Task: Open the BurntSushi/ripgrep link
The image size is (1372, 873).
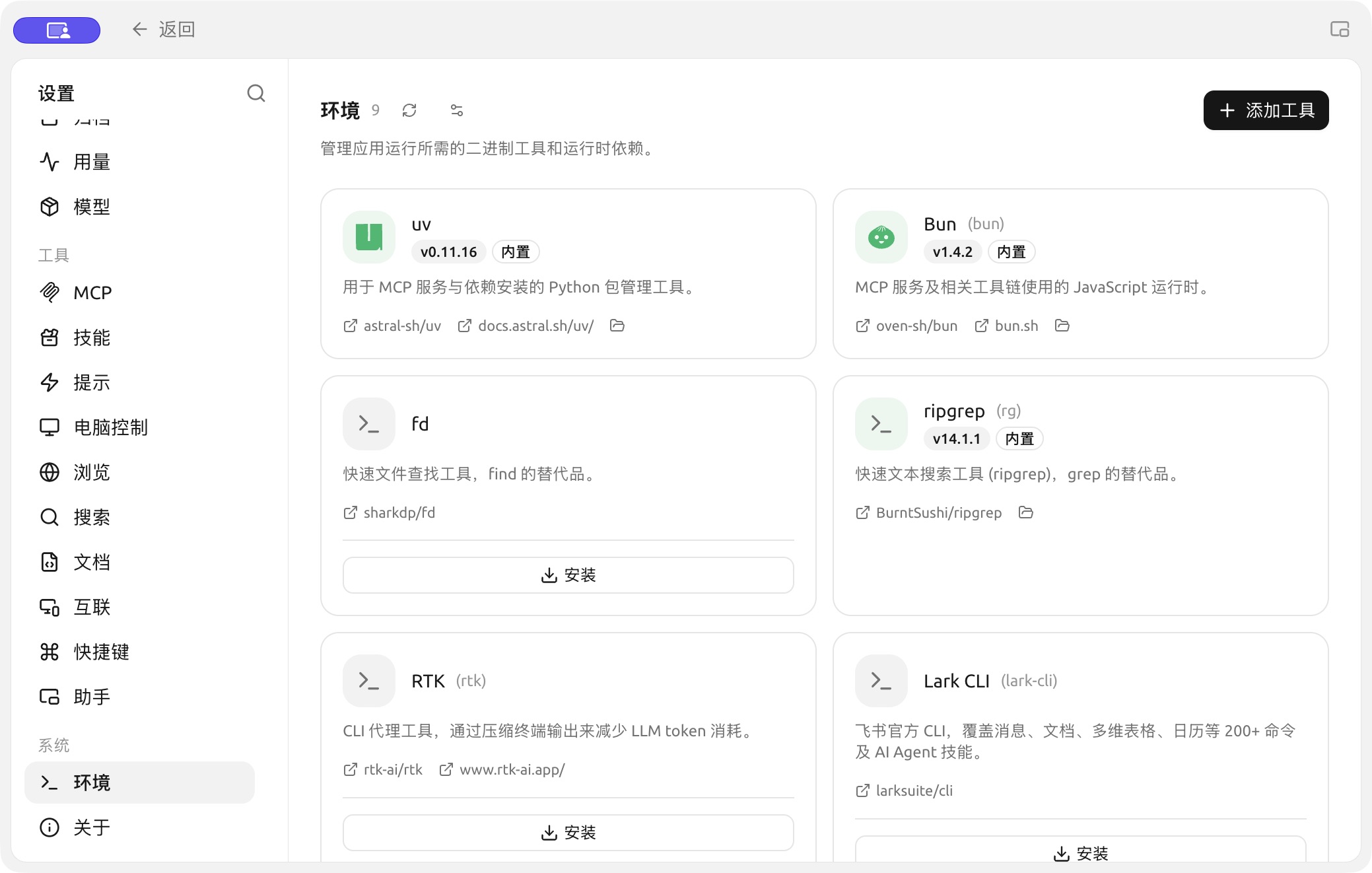Action: [x=928, y=512]
